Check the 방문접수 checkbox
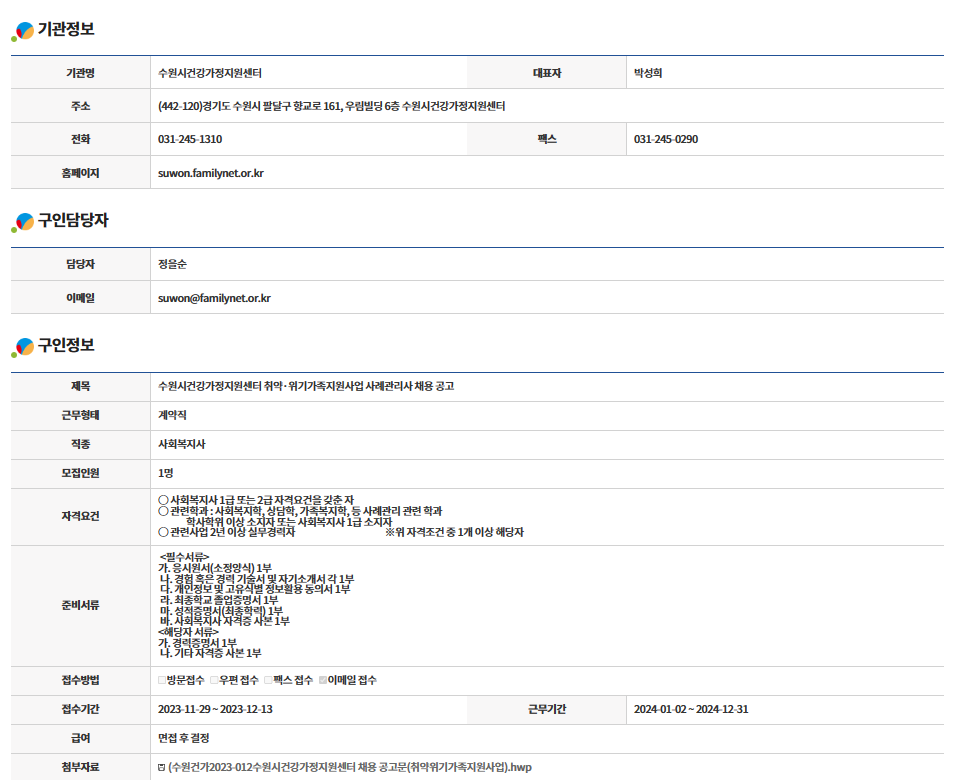The width and height of the screenshot is (953, 780). coord(162,681)
